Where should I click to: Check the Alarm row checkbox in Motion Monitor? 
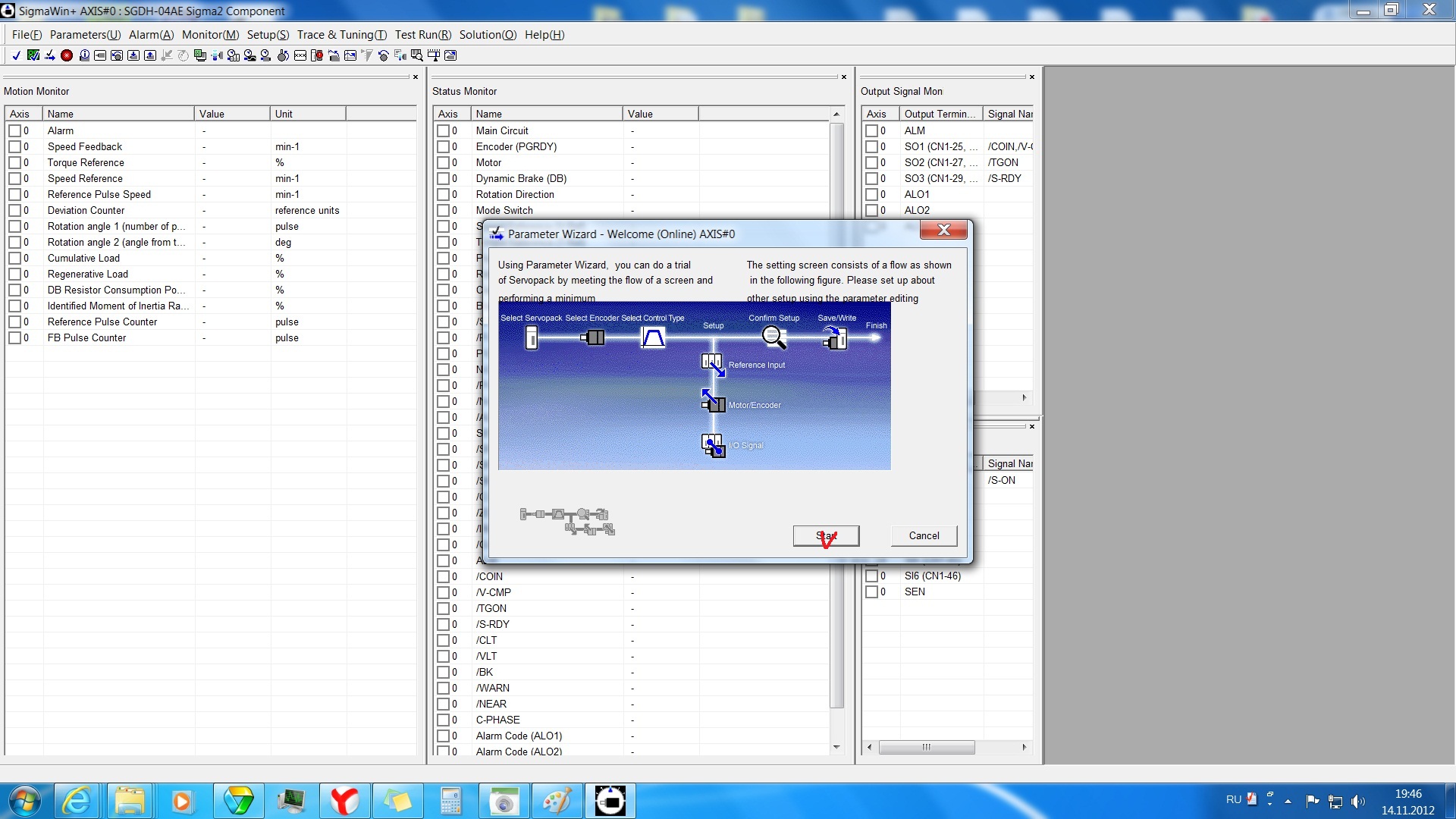(x=14, y=130)
